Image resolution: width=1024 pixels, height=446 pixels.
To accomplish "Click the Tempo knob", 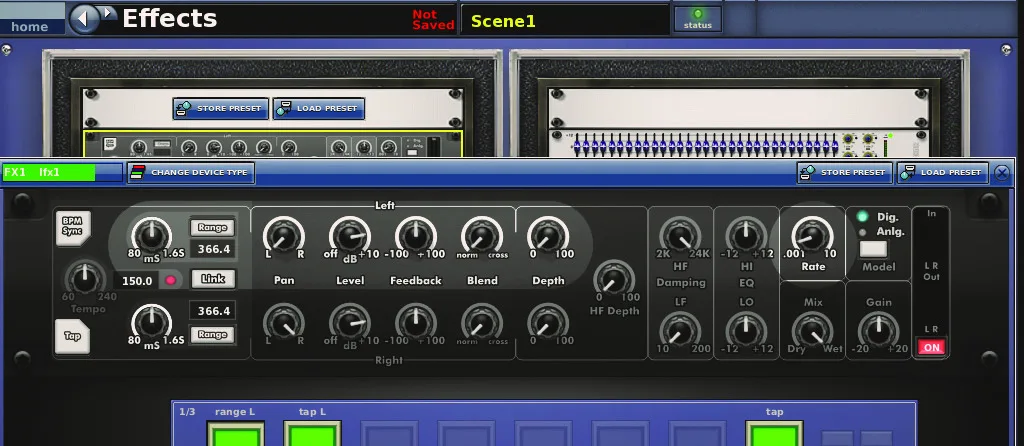I will [x=85, y=279].
